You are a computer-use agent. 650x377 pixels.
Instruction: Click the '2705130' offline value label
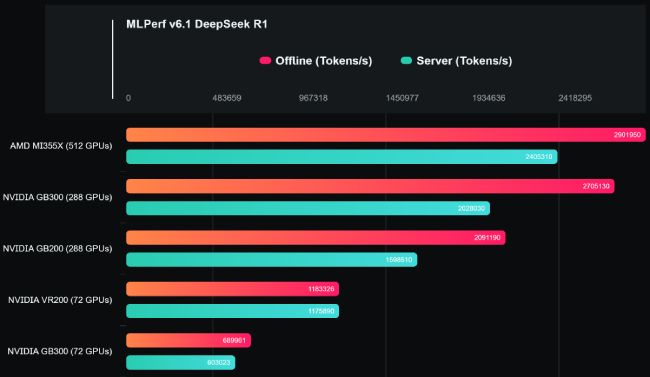(596, 186)
